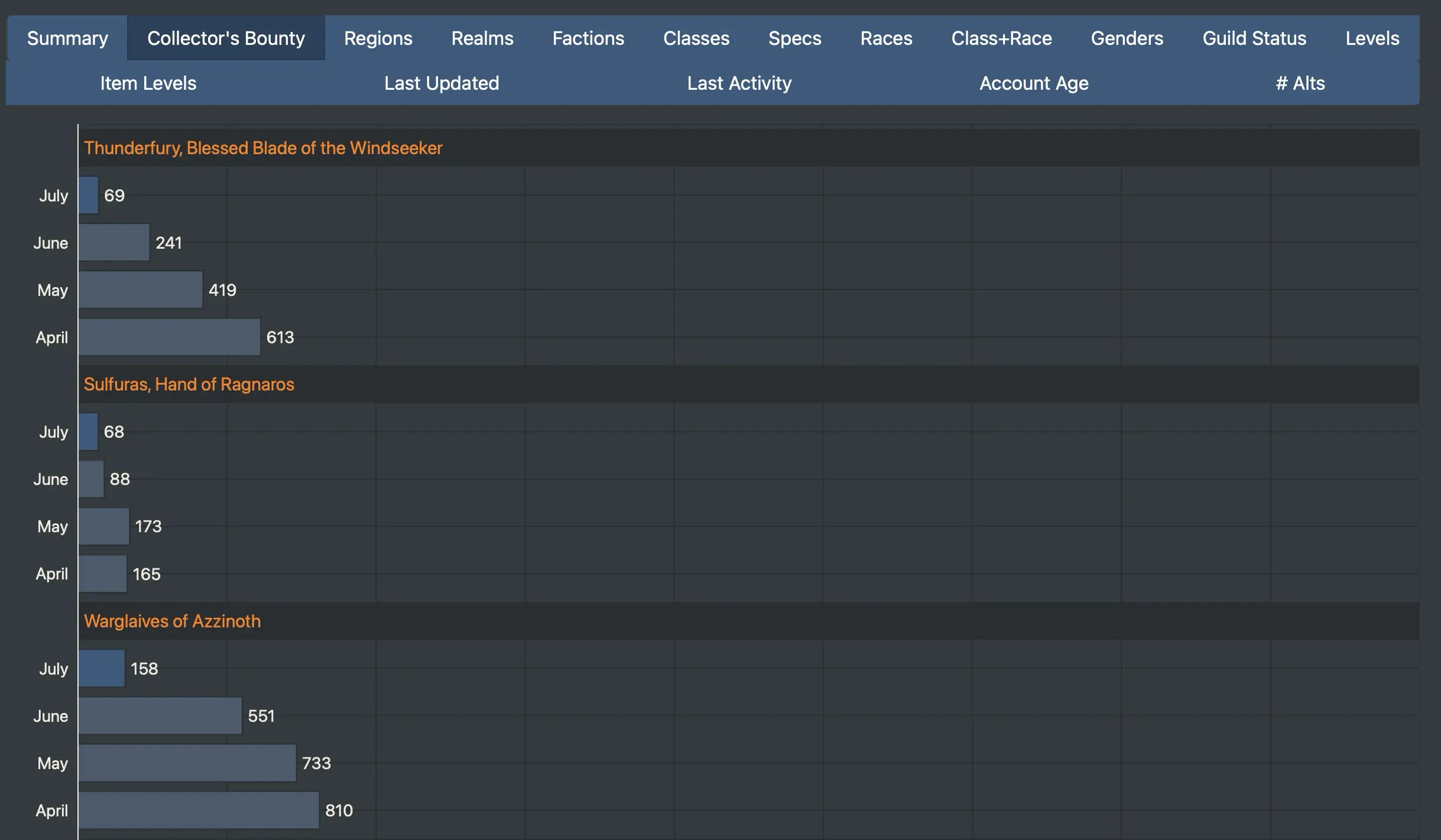
Task: Open the Account Age tab
Action: pos(1034,83)
